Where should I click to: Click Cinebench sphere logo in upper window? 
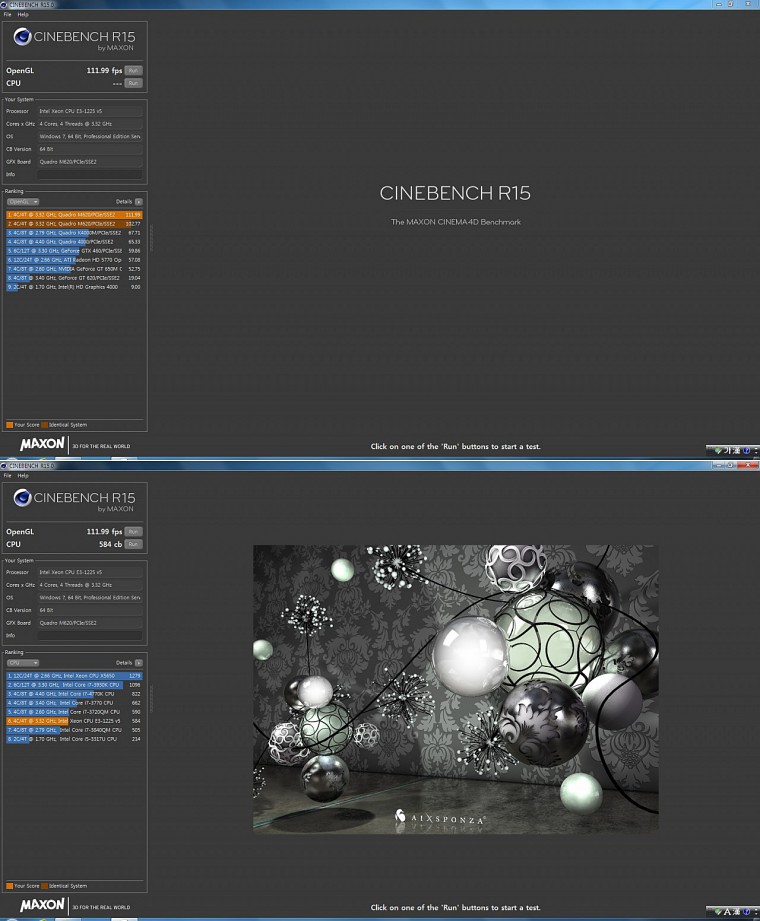click(x=22, y=37)
